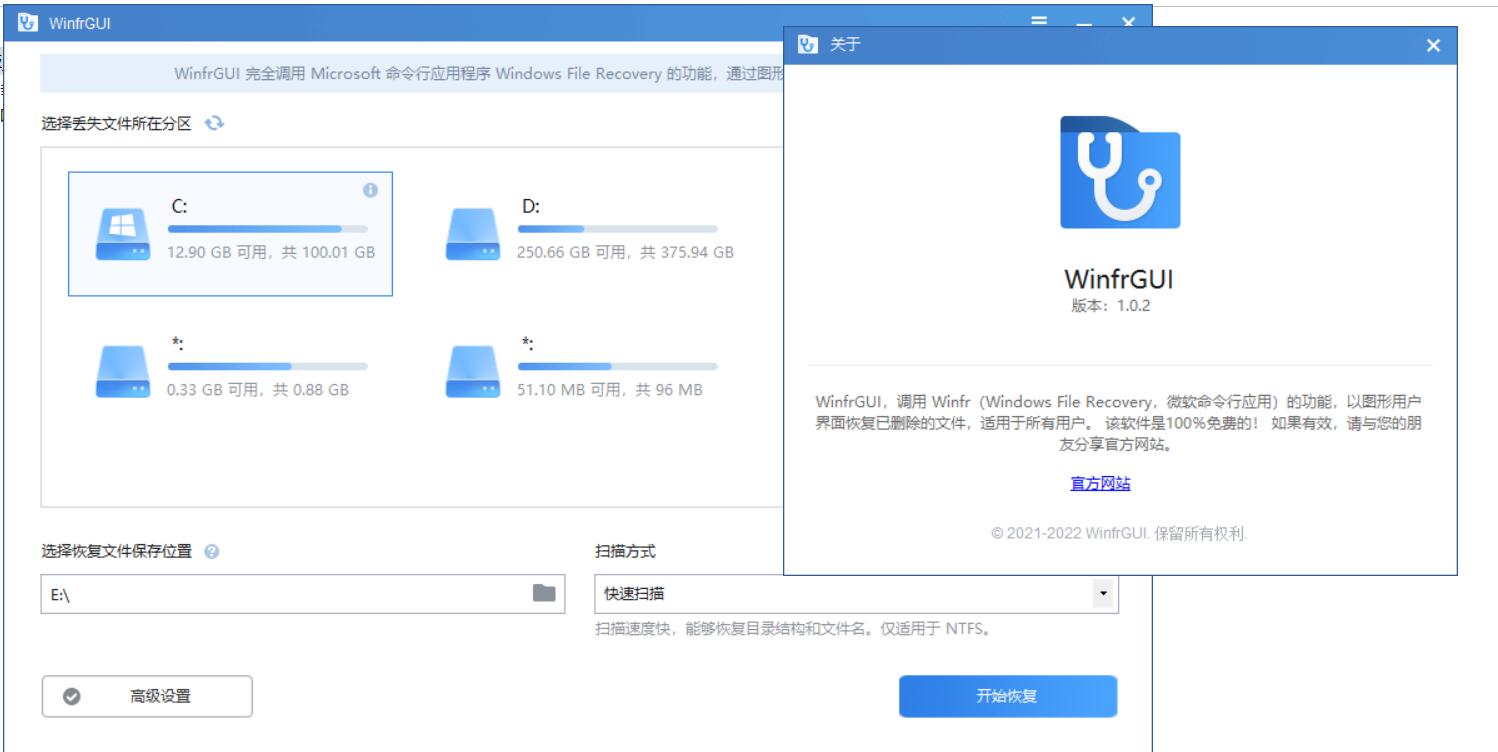Click the dropdown arrow of scan mode
The image size is (1498, 752).
pyautogui.click(x=1103, y=593)
